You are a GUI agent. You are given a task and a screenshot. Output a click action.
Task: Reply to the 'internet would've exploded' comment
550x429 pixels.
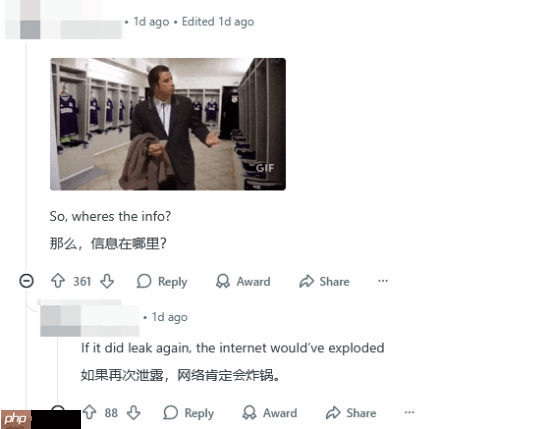(189, 413)
